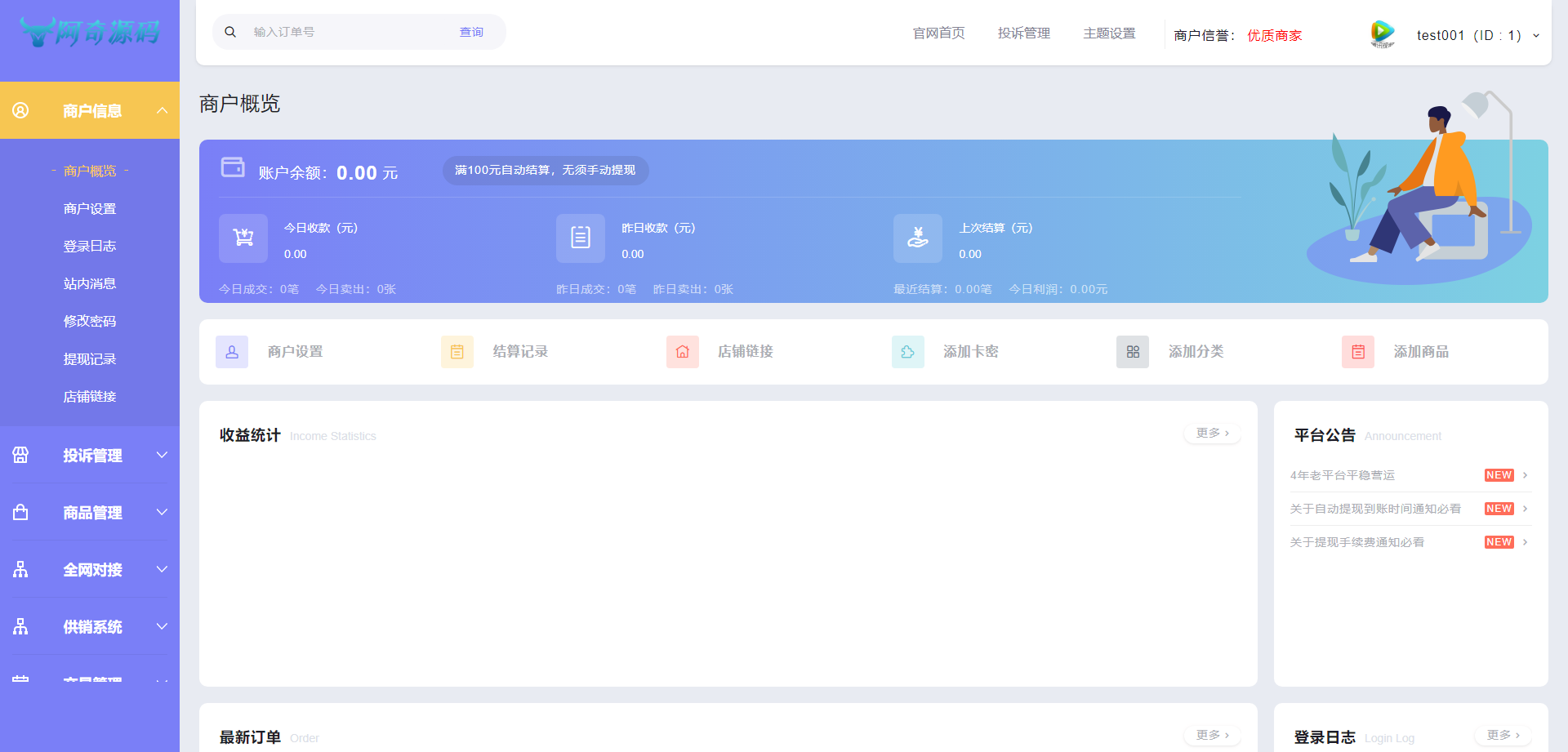The image size is (1568, 752).
Task: Click the store link house icon shortcut
Action: [x=682, y=351]
